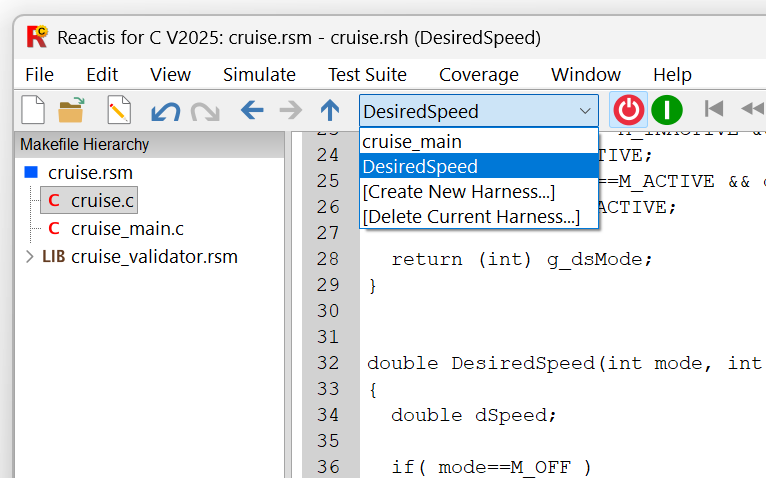Viewport: 766px width, 478px height.
Task: Click the LIB icon for cruise_validator.rsm
Action: (x=54, y=256)
